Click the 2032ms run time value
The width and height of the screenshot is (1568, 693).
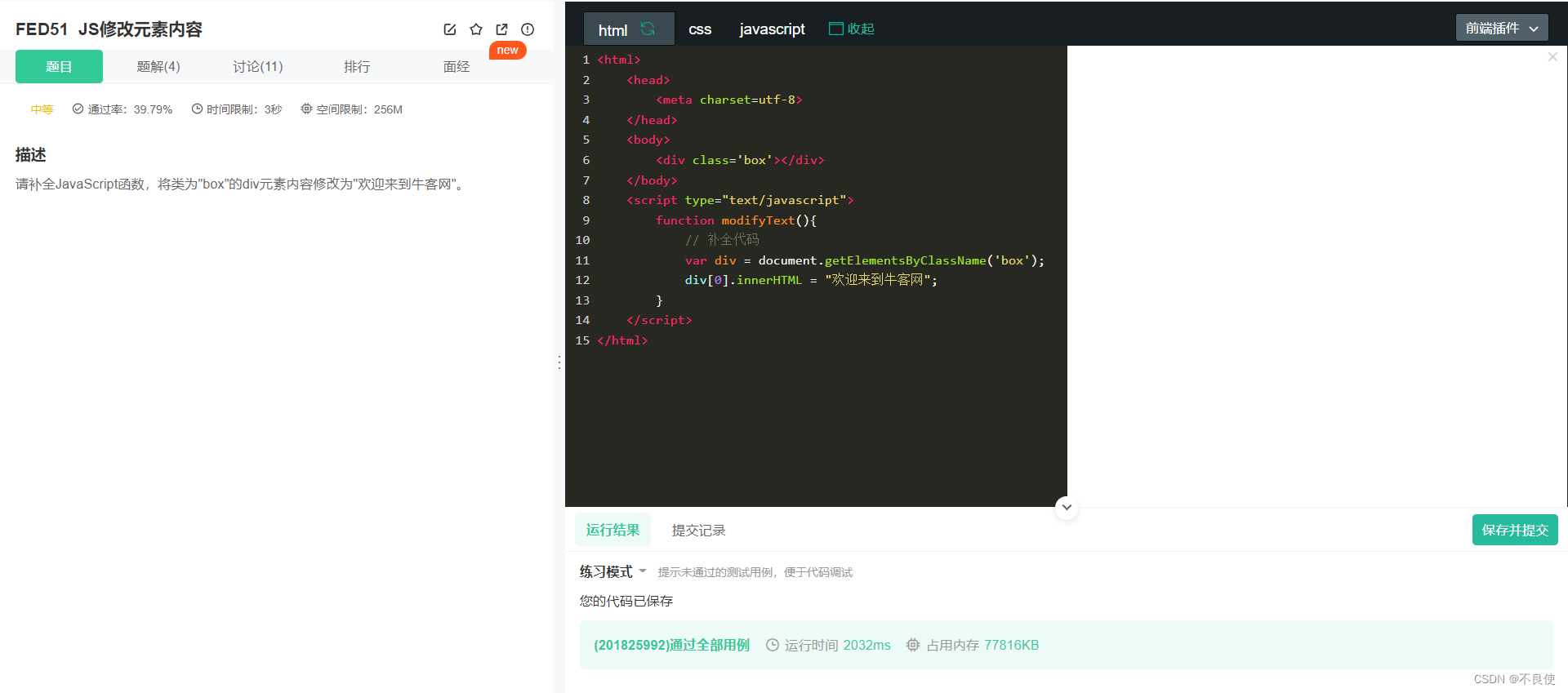[x=866, y=645]
